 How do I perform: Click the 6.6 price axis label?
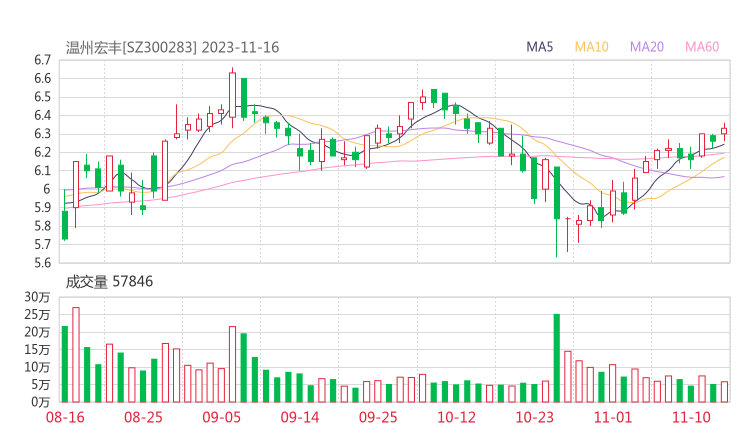point(42,78)
